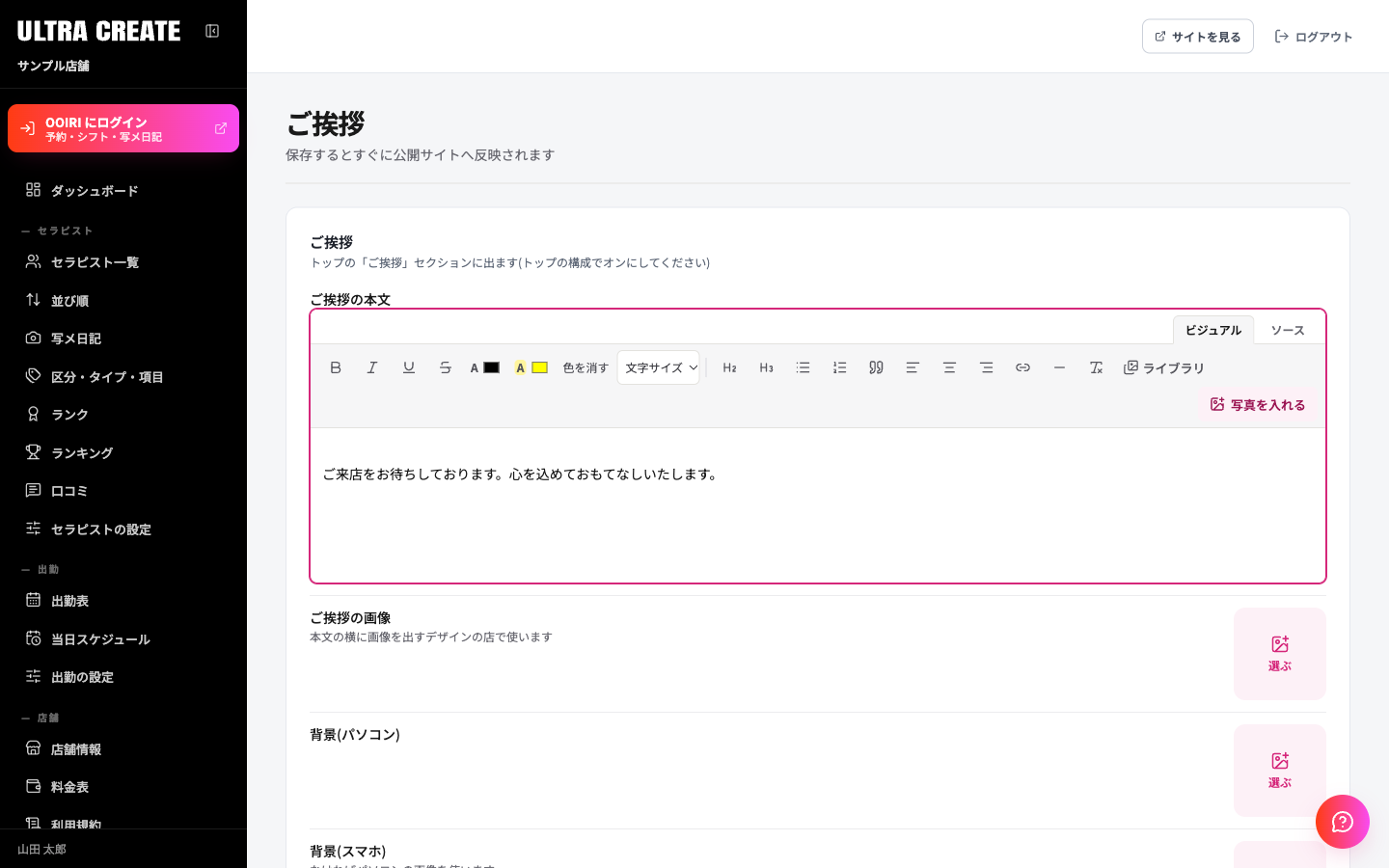This screenshot has height=868, width=1389.
Task: Insert horizontal rule in editor
Action: pos(1060,367)
